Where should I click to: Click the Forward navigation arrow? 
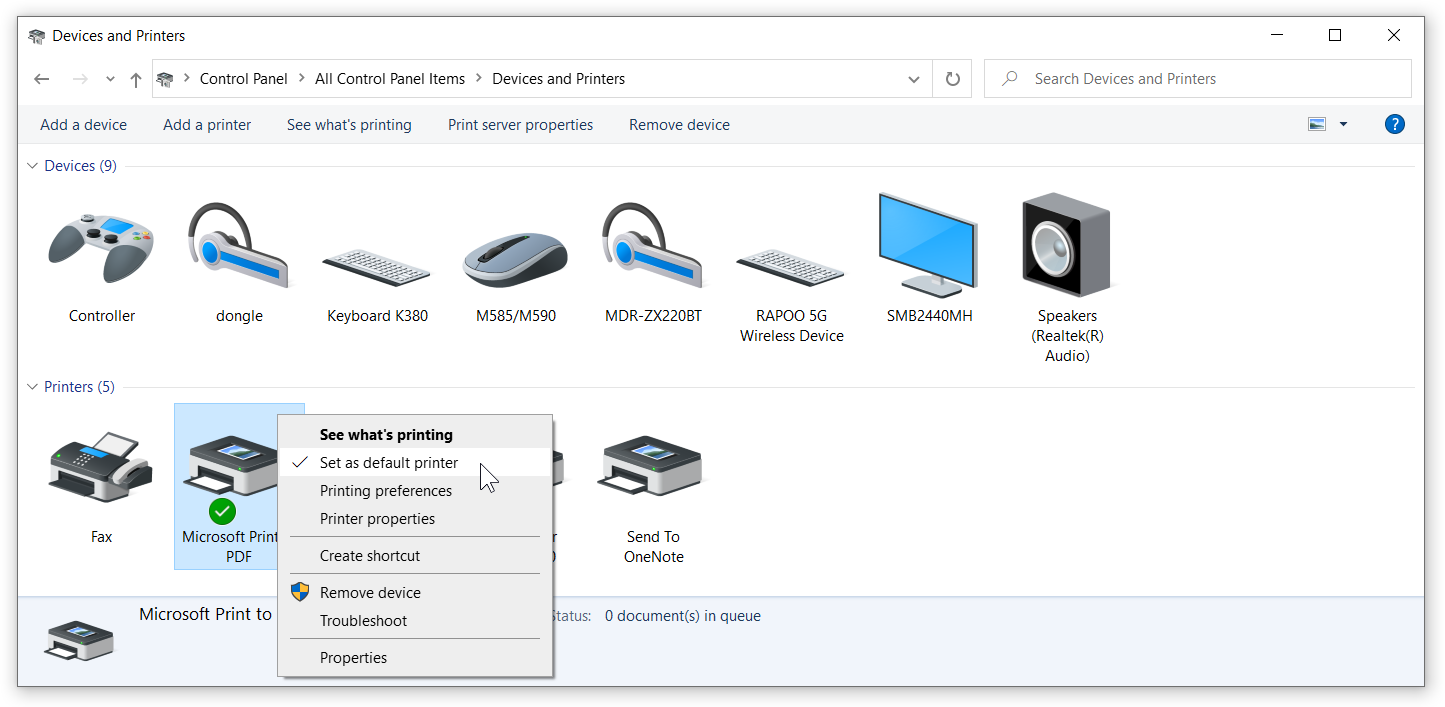click(x=81, y=79)
